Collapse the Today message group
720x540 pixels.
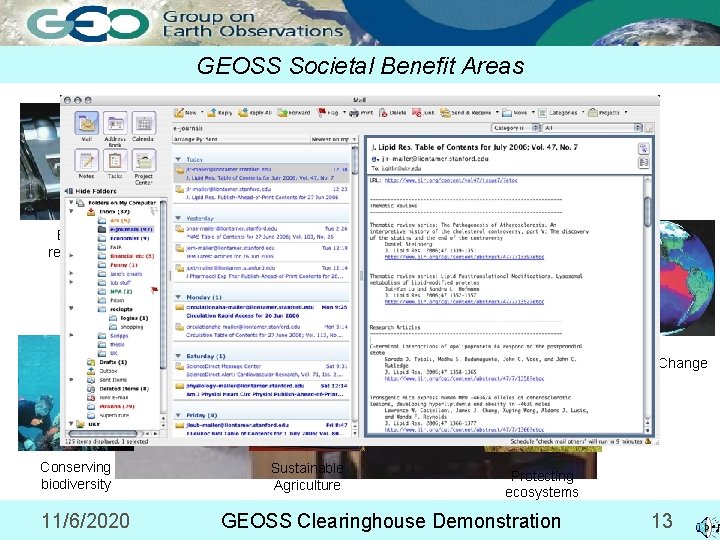pos(178,159)
